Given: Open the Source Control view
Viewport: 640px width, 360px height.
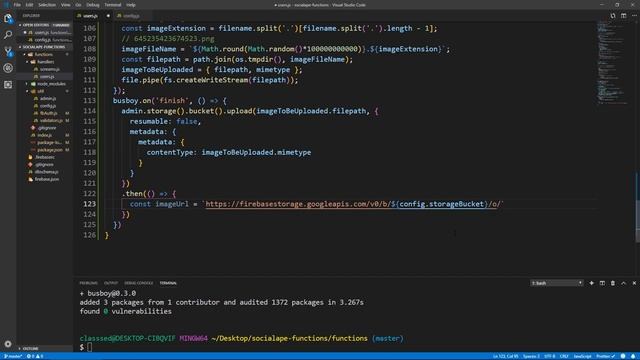Looking at the screenshot, I should coord(8,51).
